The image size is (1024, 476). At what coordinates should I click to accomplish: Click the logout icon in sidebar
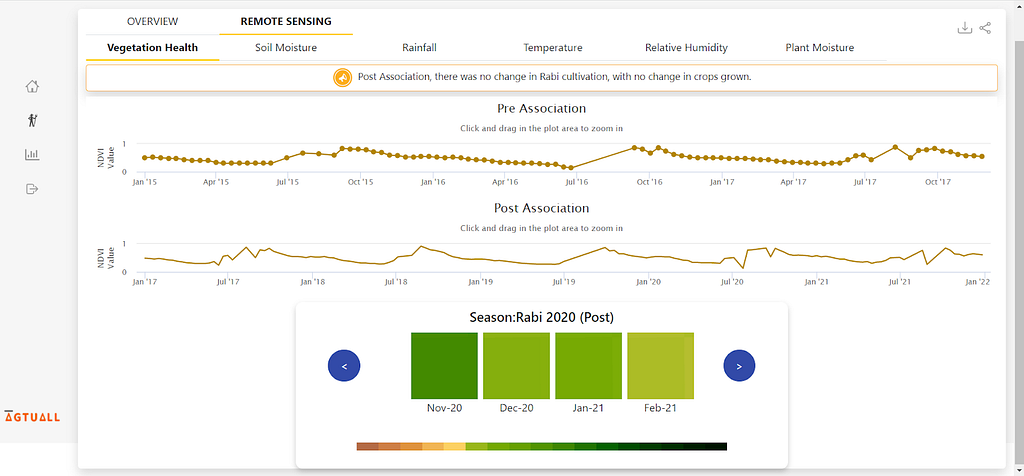point(32,189)
